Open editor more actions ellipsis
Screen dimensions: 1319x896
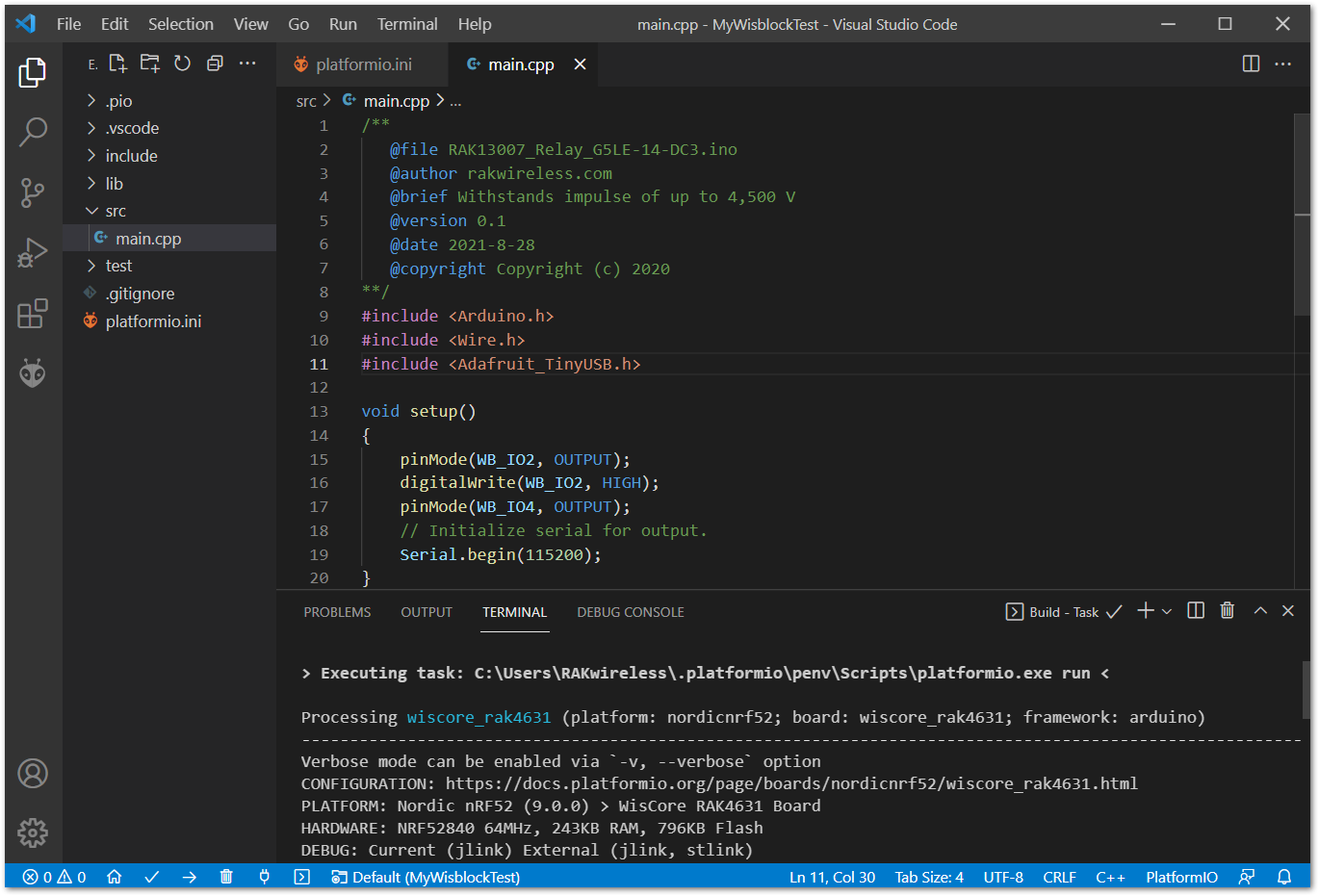[1283, 64]
